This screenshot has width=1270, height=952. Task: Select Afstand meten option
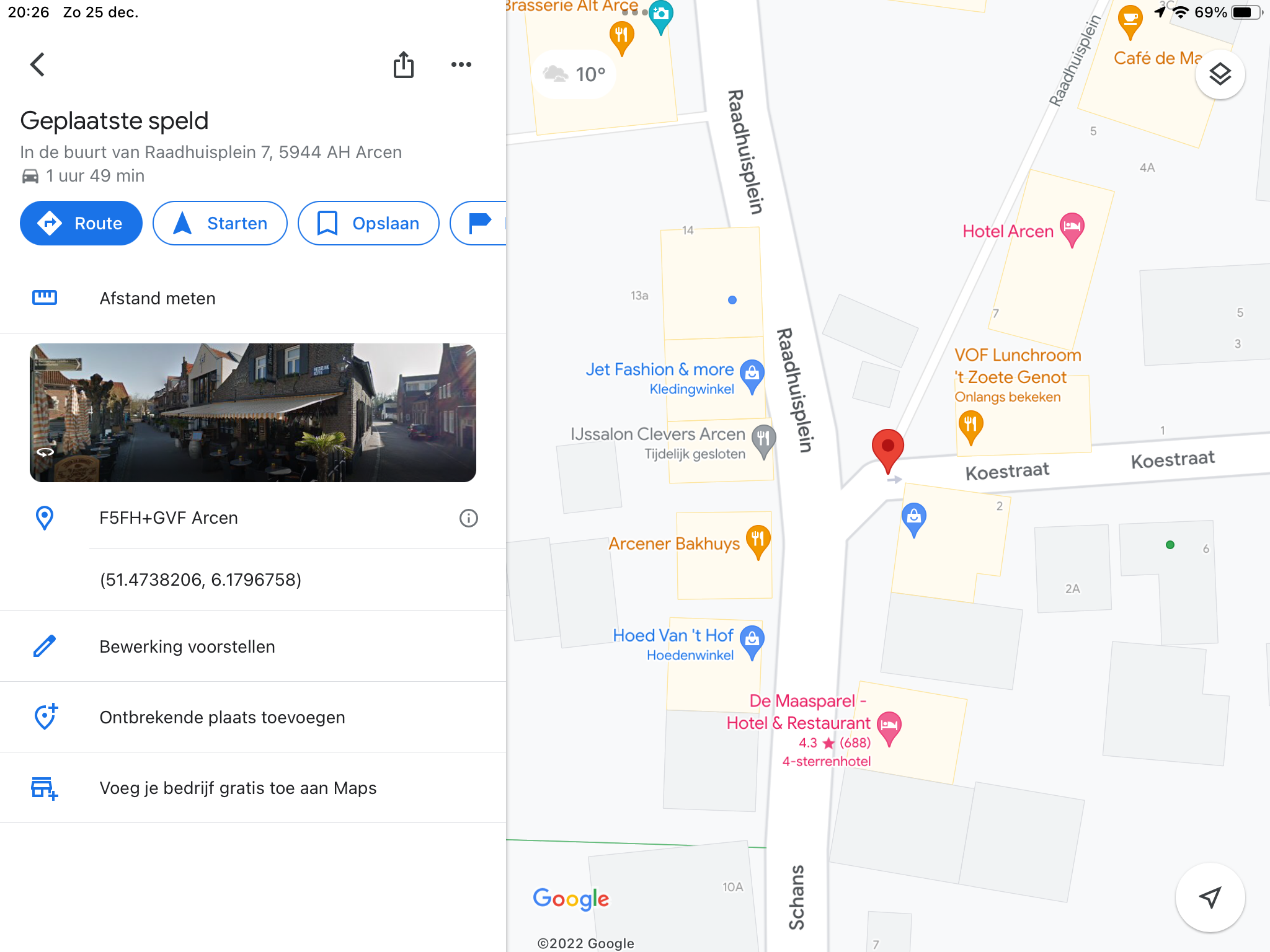click(x=253, y=298)
